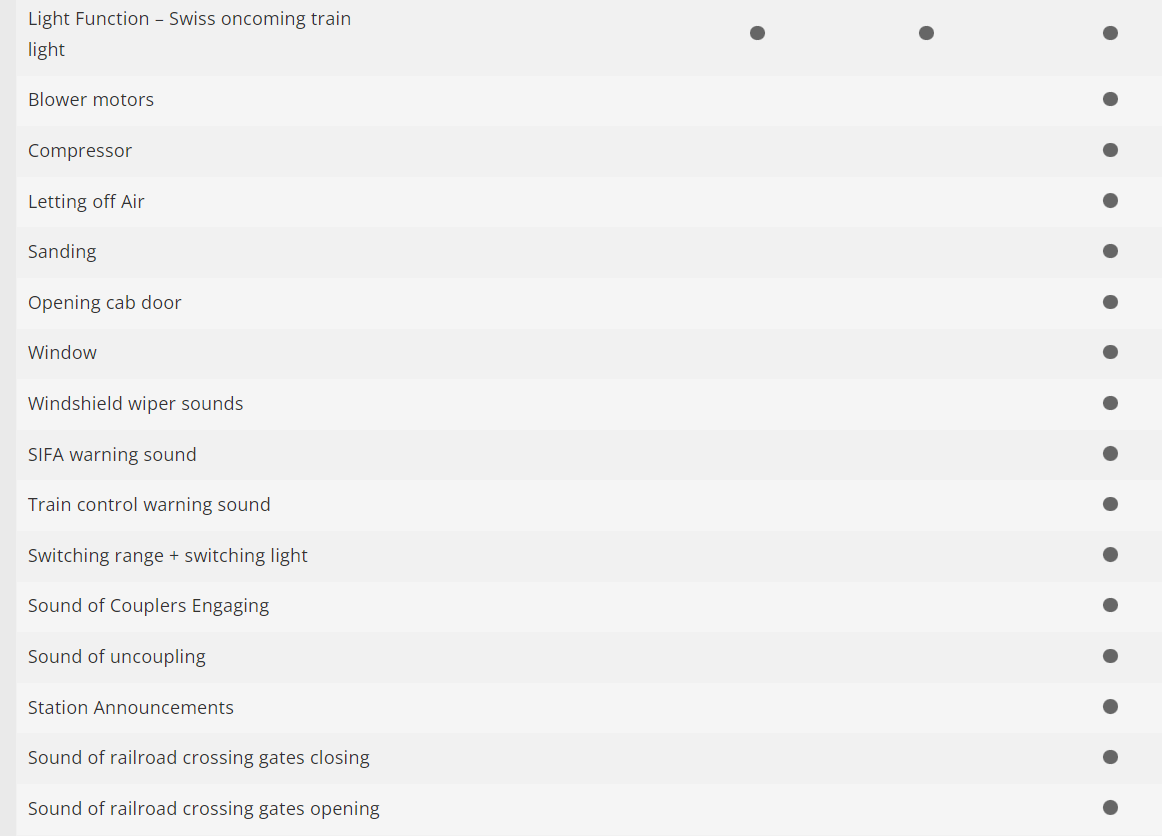Click the dot for Opening cab door
The width and height of the screenshot is (1162, 836).
[x=1110, y=302]
